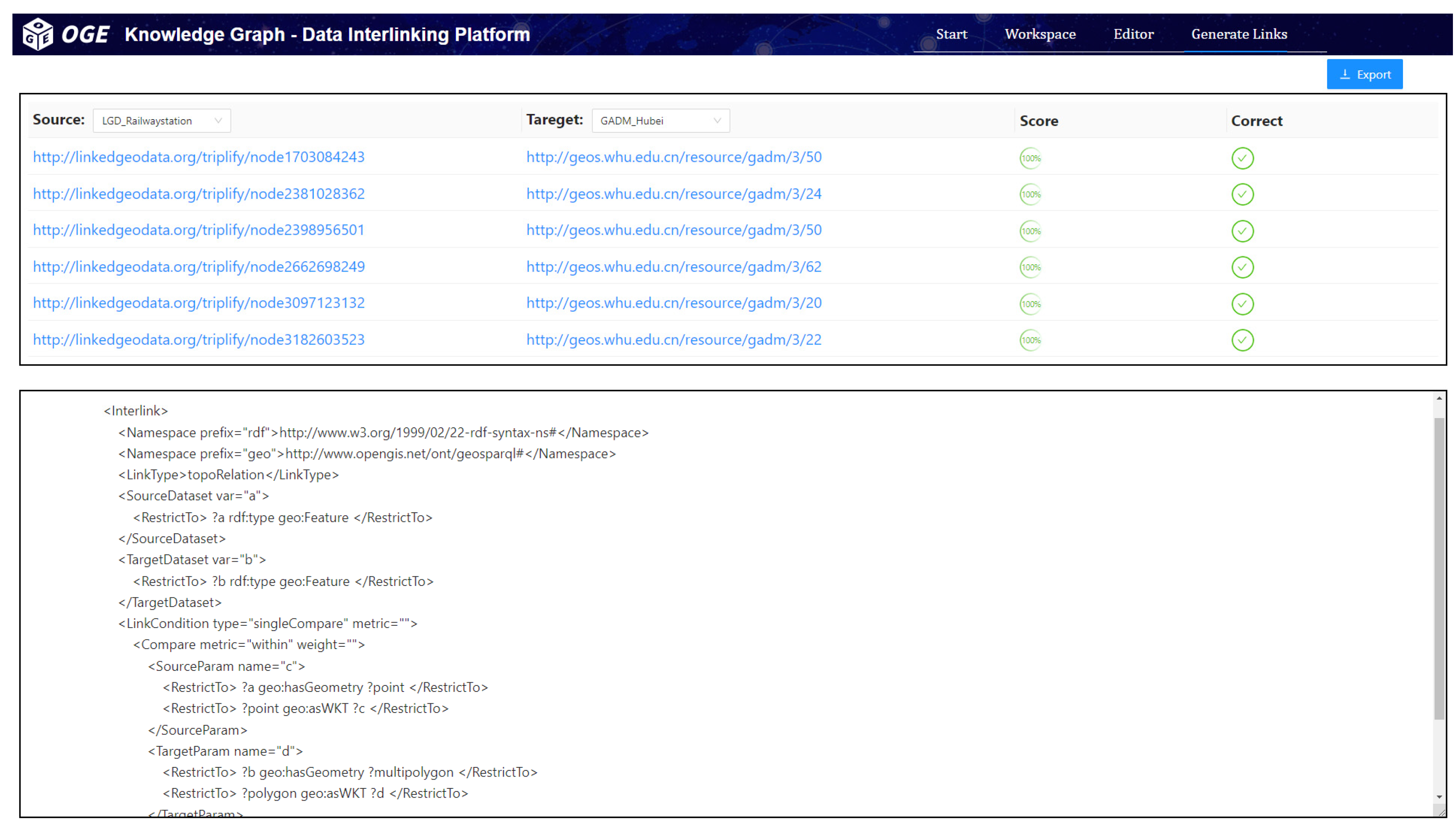
Task: Open link to gadm/3/24 resource
Action: click(x=673, y=194)
